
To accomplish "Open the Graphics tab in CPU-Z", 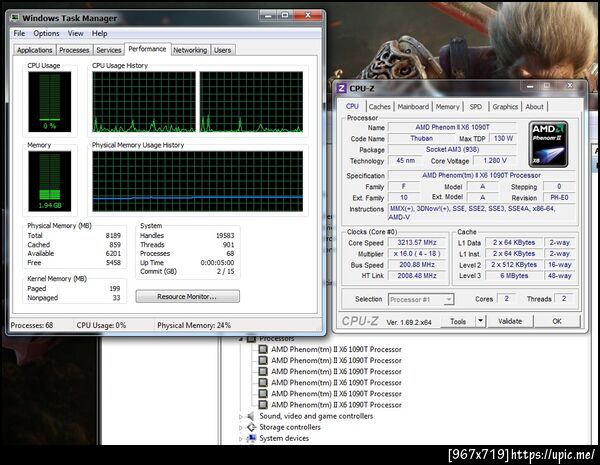I will (505, 107).
